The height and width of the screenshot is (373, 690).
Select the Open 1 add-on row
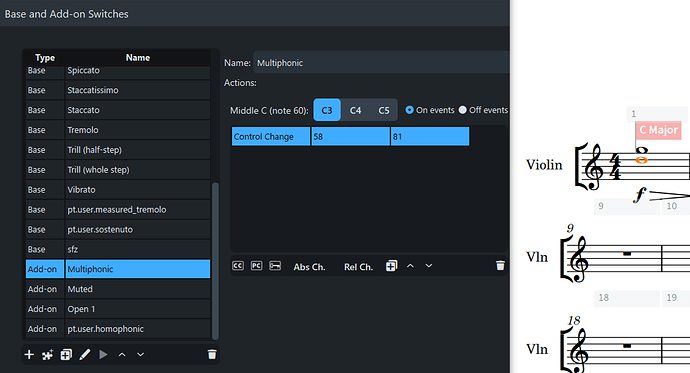click(118, 309)
